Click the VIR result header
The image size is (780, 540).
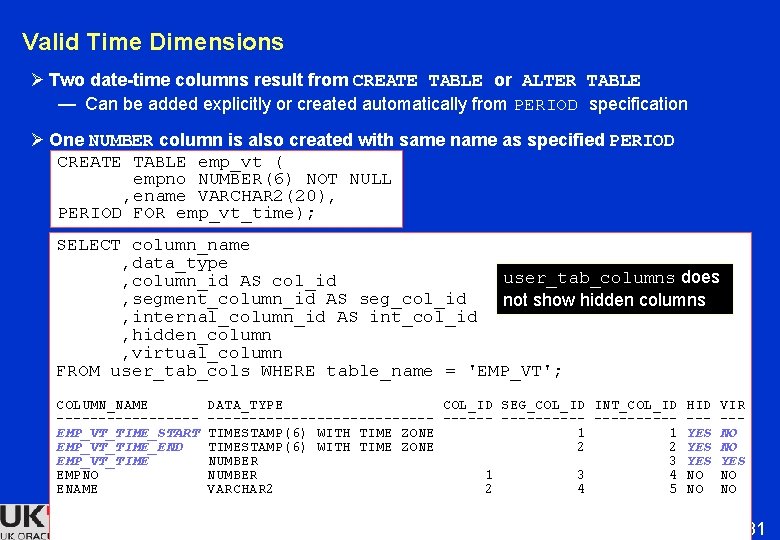coord(733,405)
